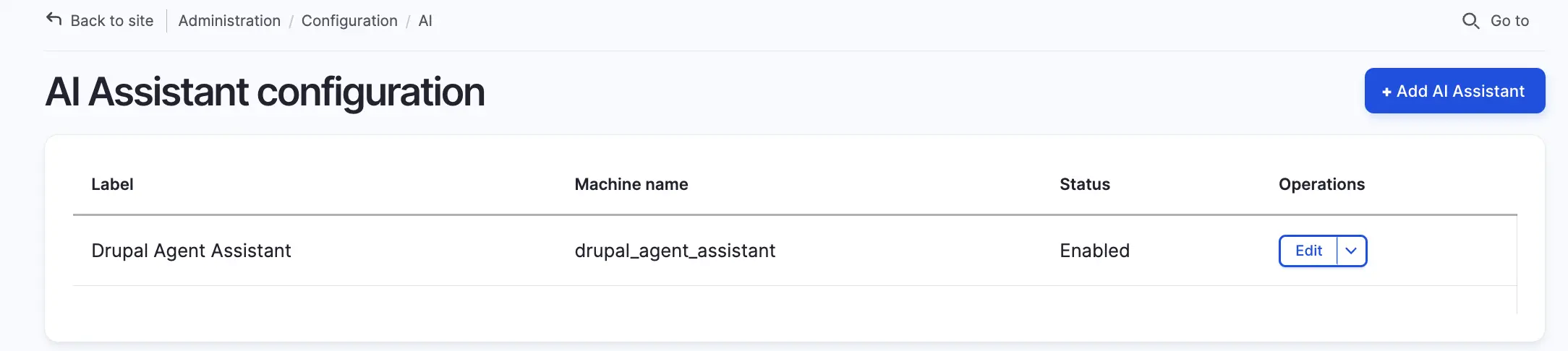Viewport: 1568px width, 351px height.
Task: Click the slash separator before the AI breadcrumb
Action: (409, 22)
